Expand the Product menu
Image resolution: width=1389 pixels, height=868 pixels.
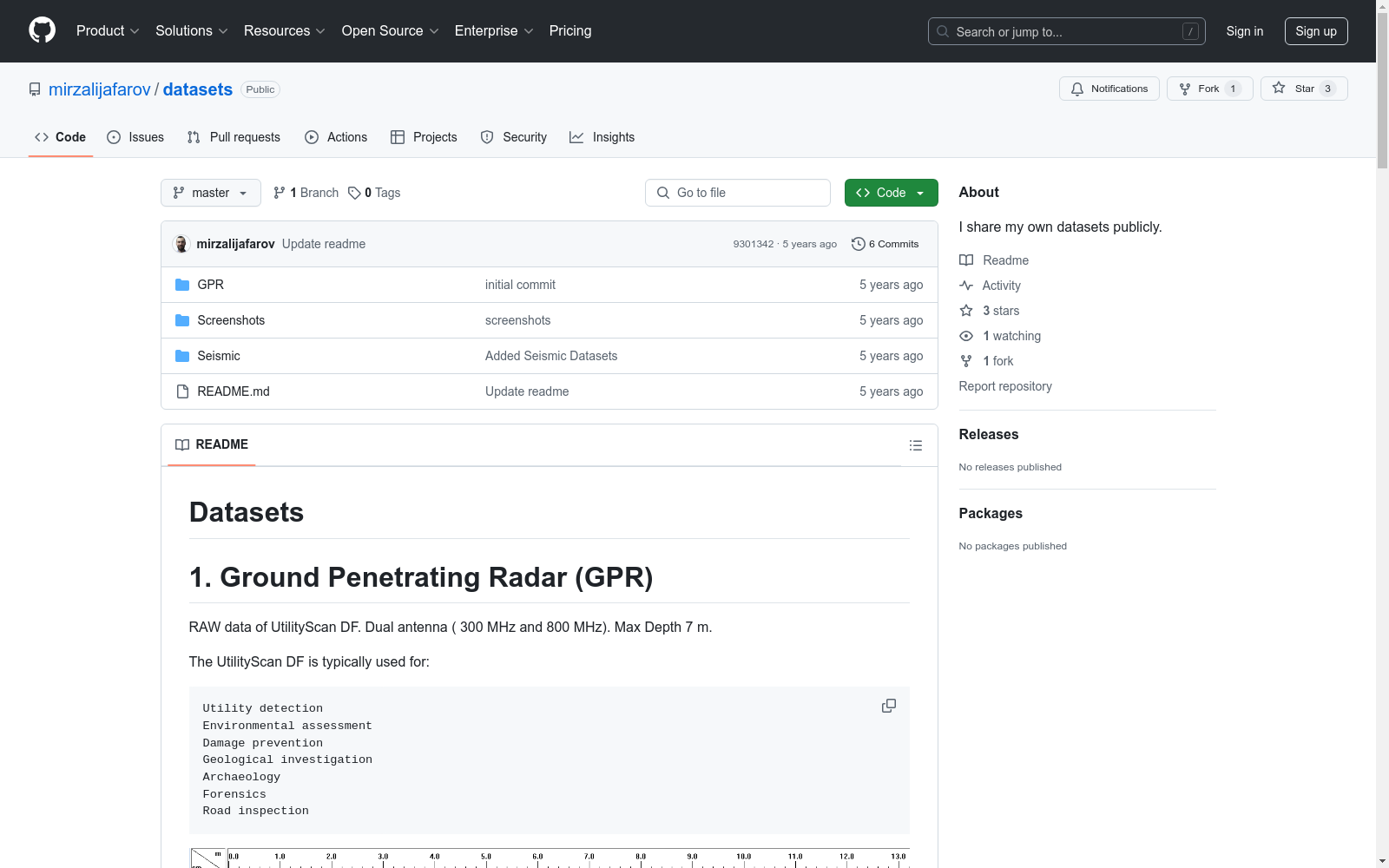pyautogui.click(x=108, y=31)
